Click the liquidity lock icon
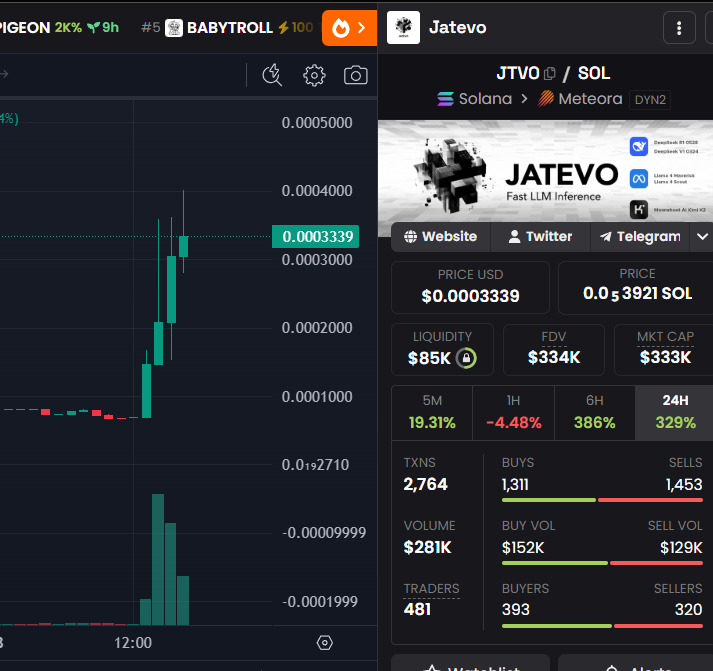713x671 pixels. 467,358
